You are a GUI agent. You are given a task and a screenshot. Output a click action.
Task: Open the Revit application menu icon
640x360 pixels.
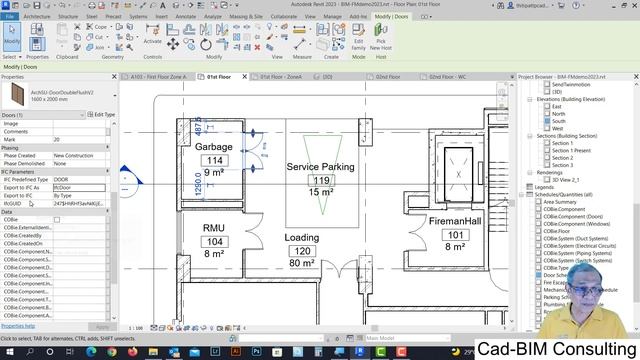click(5, 5)
